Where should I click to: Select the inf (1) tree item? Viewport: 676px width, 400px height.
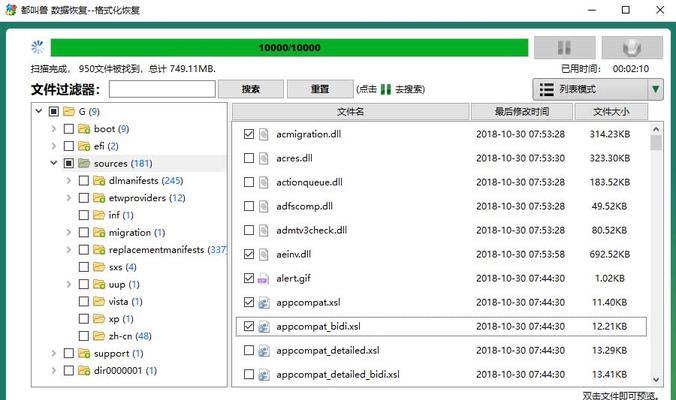coord(121,215)
